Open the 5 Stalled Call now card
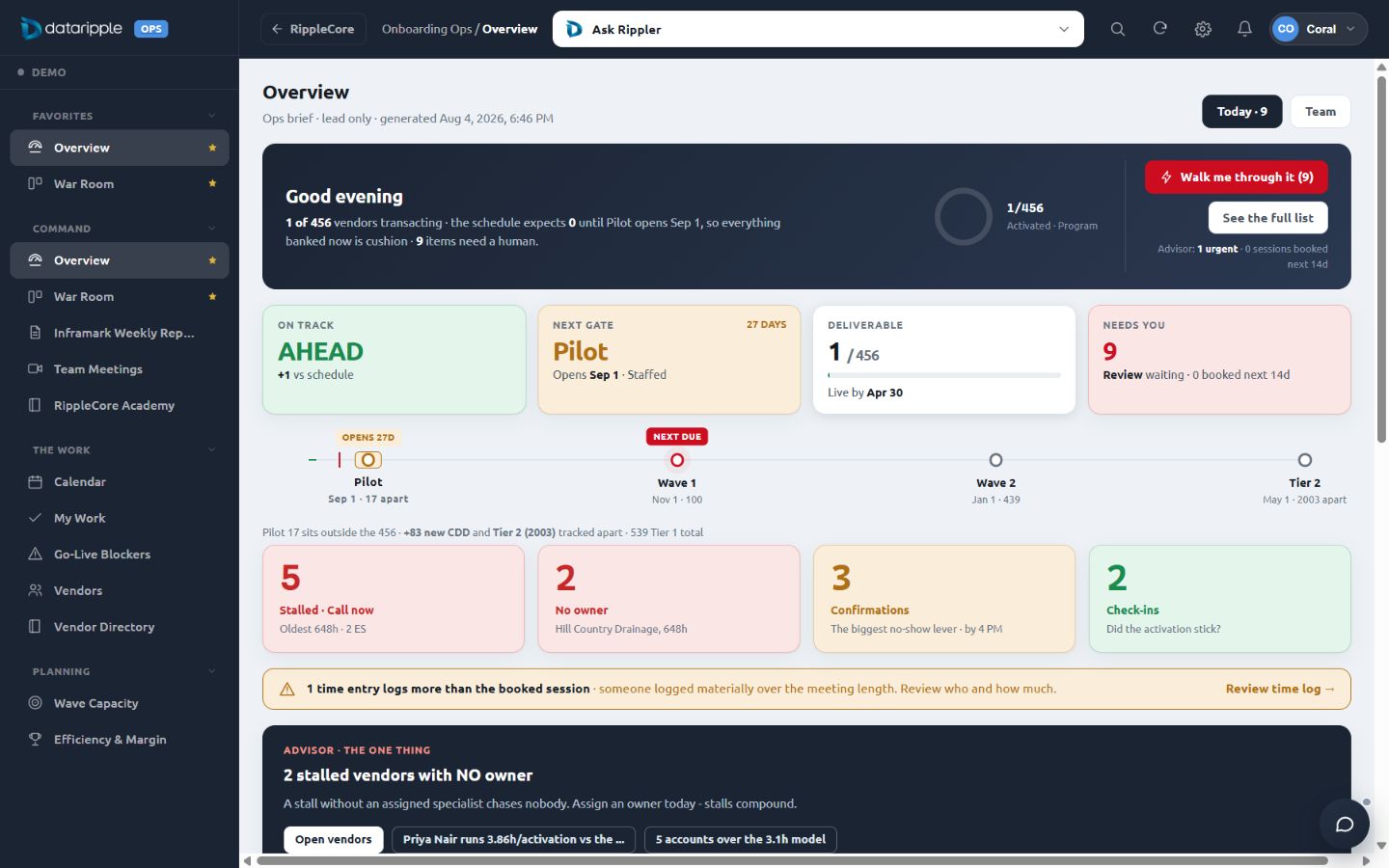 point(394,599)
